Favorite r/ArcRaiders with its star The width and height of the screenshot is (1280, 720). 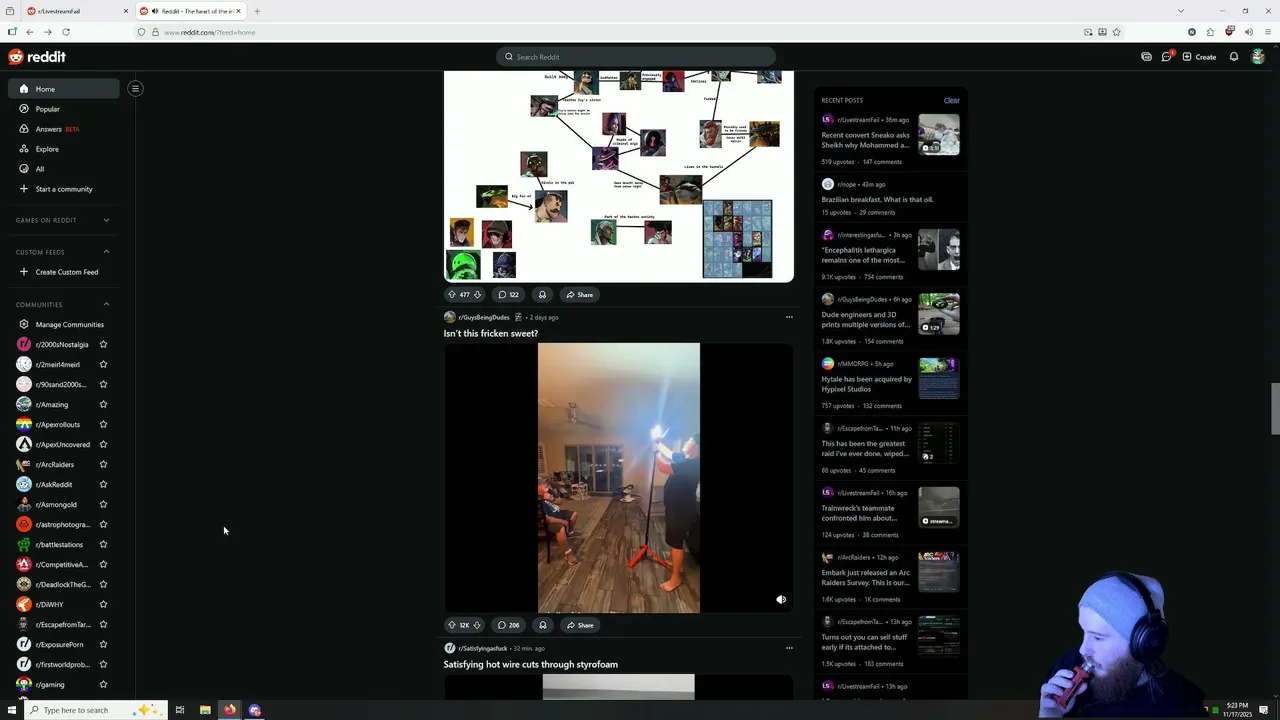click(103, 464)
